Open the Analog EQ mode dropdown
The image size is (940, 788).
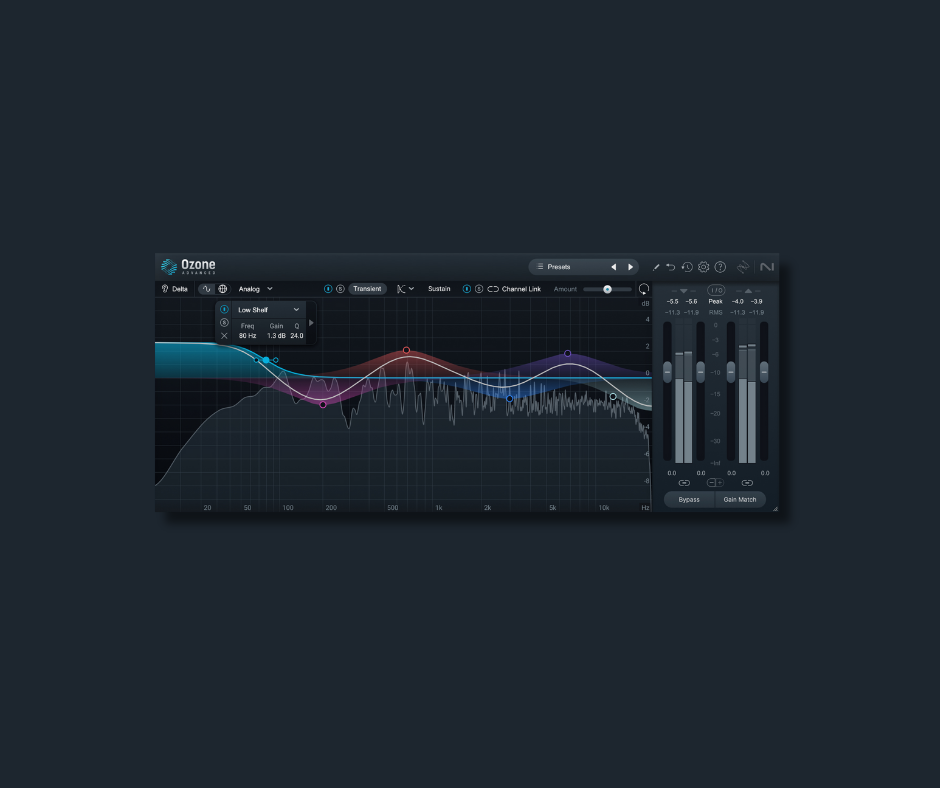click(x=250, y=289)
